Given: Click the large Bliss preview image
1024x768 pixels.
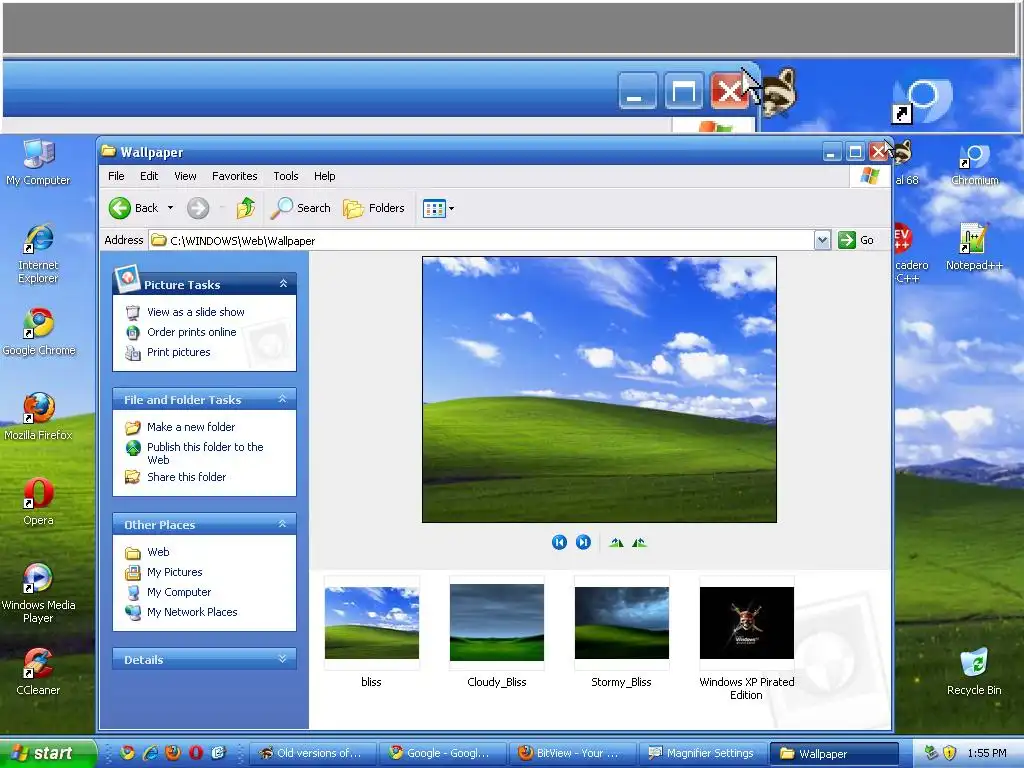Looking at the screenshot, I should [600, 390].
